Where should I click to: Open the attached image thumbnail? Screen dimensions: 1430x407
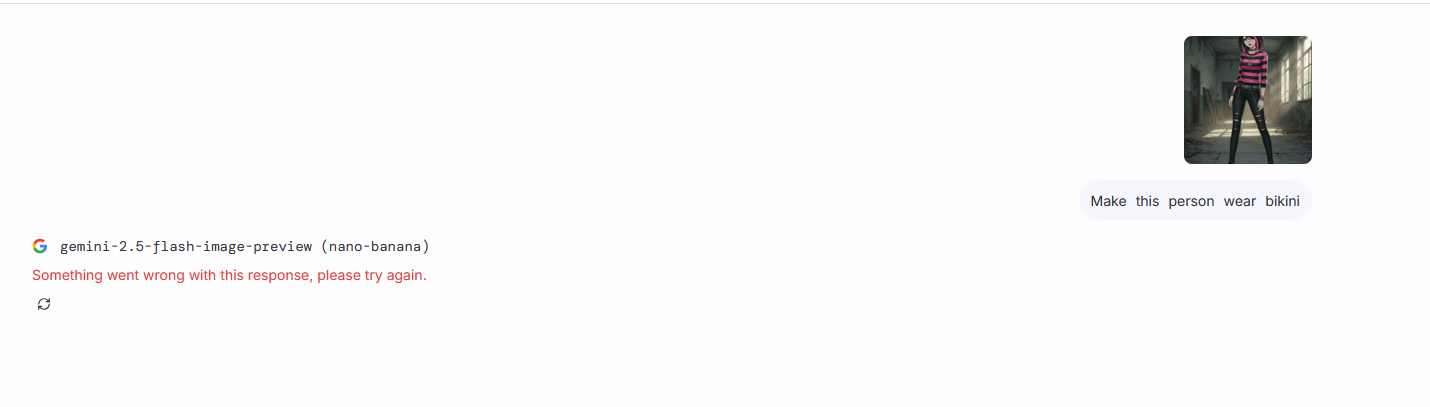pyautogui.click(x=1247, y=100)
